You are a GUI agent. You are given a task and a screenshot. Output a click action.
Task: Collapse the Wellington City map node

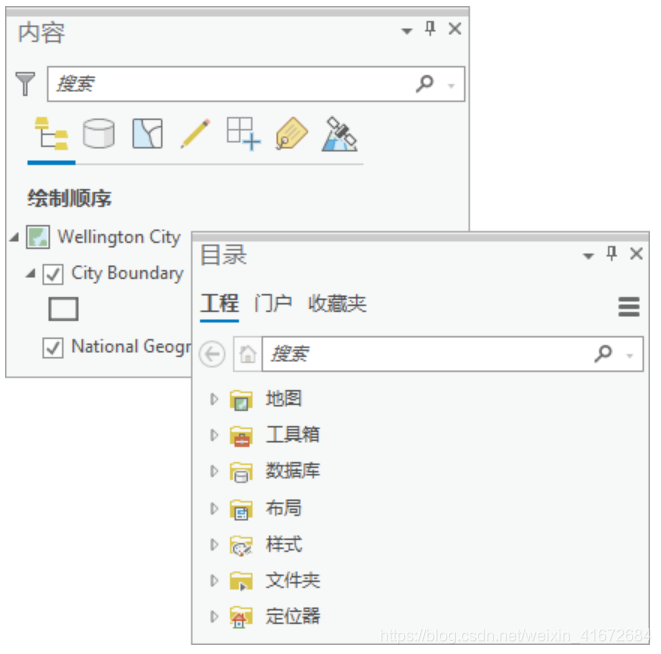pyautogui.click(x=15, y=237)
